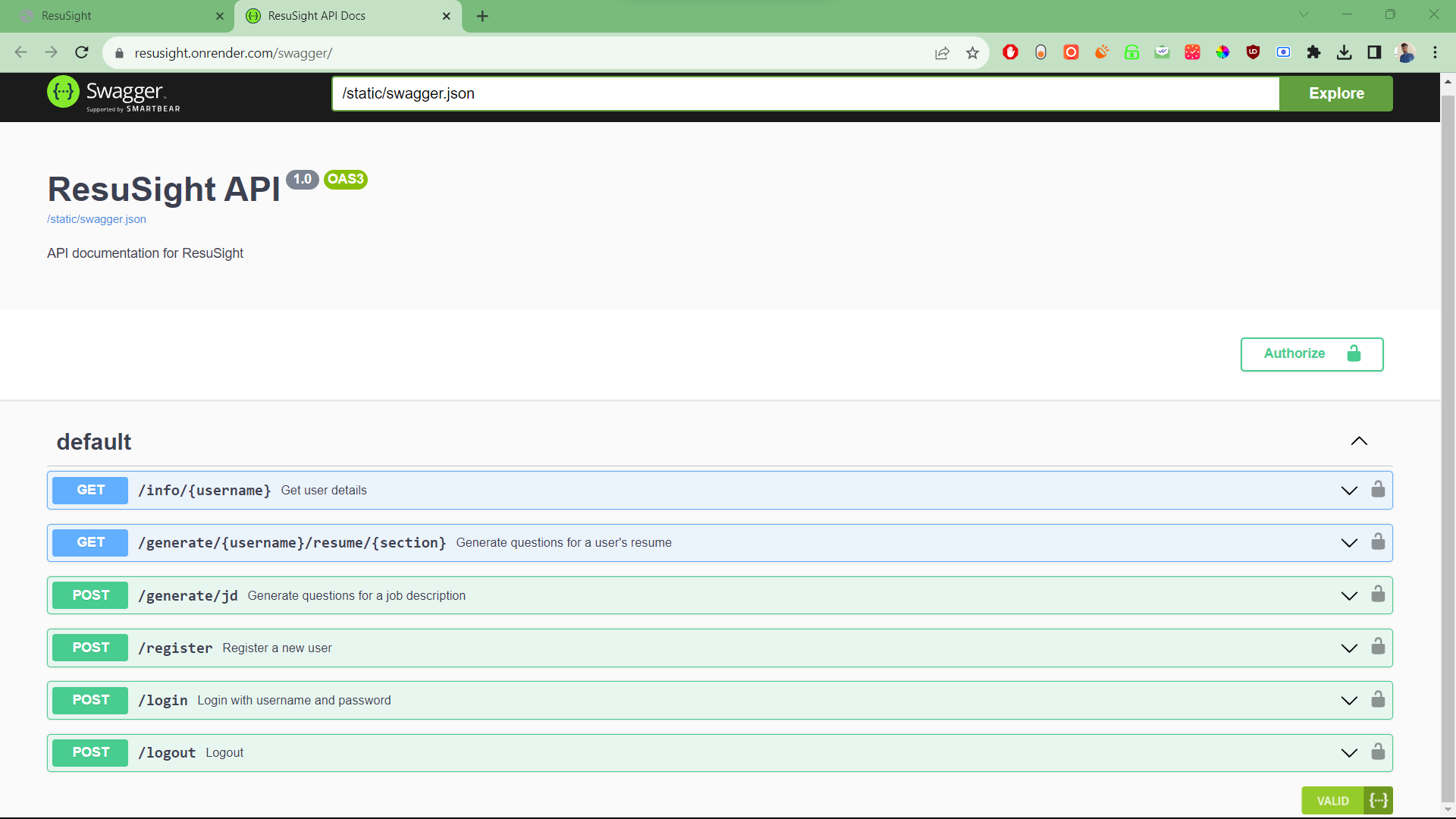The image size is (1456, 819).
Task: Open the /static/swagger.json link
Action: click(x=96, y=219)
